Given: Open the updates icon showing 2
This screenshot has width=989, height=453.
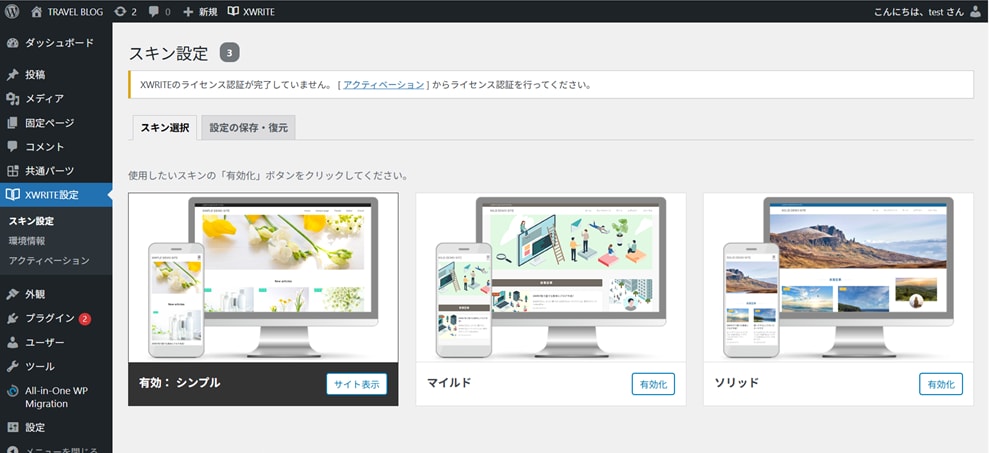Looking at the screenshot, I should pyautogui.click(x=120, y=11).
